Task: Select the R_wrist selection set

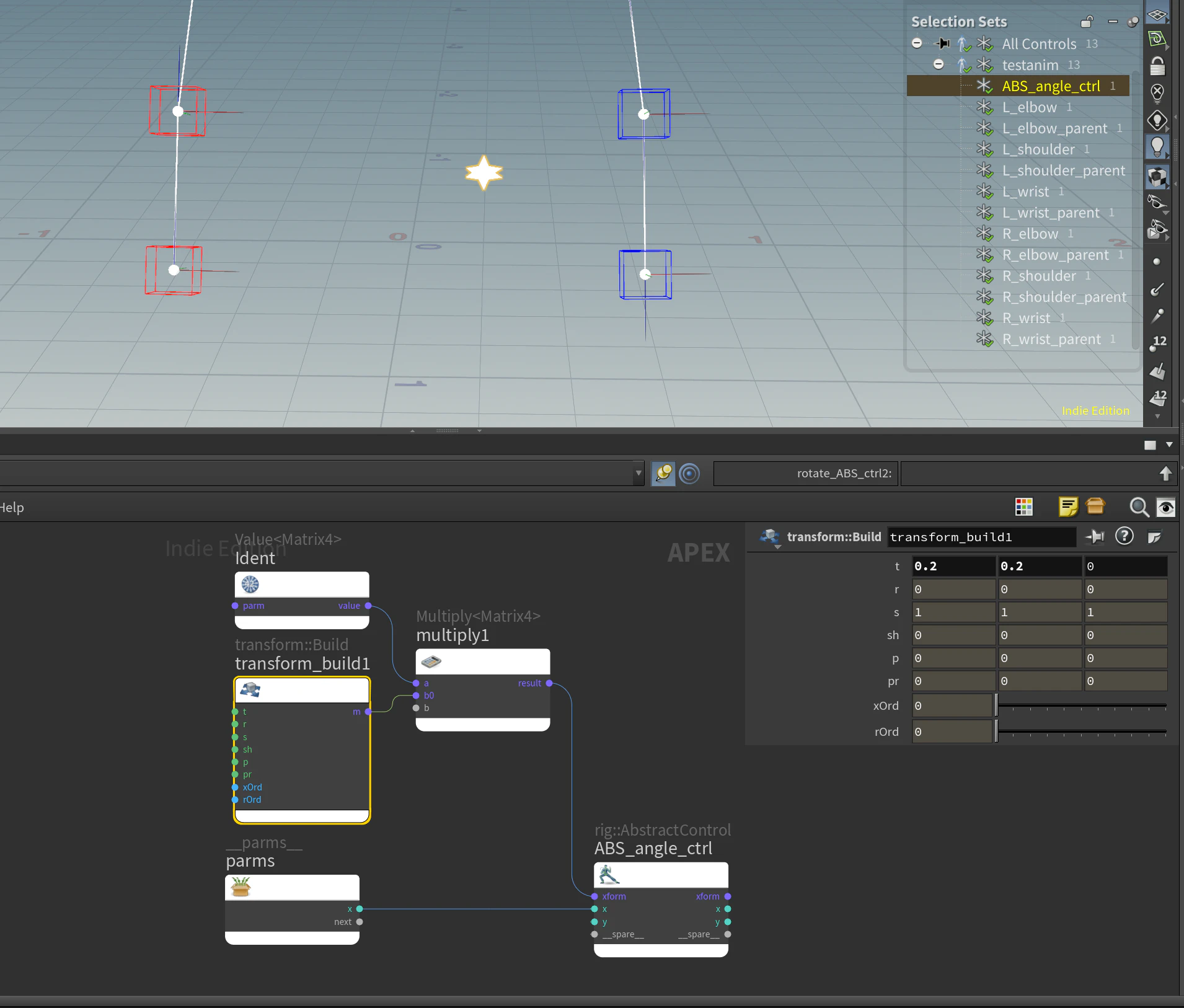Action: pos(1026,318)
